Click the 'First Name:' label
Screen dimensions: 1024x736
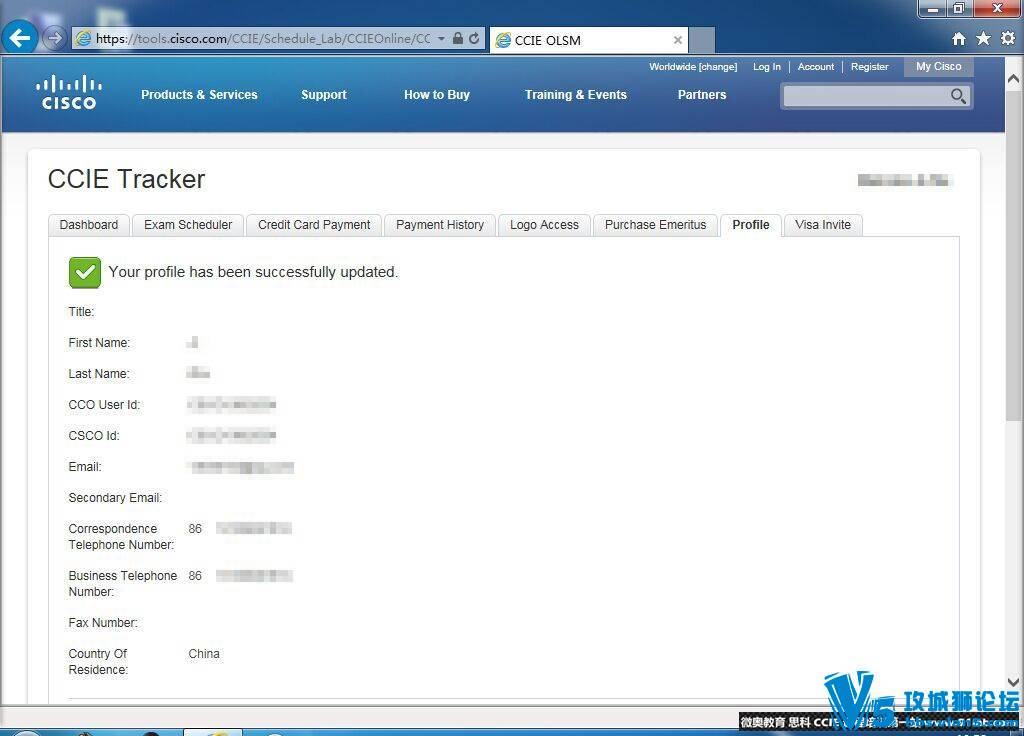[x=99, y=343]
